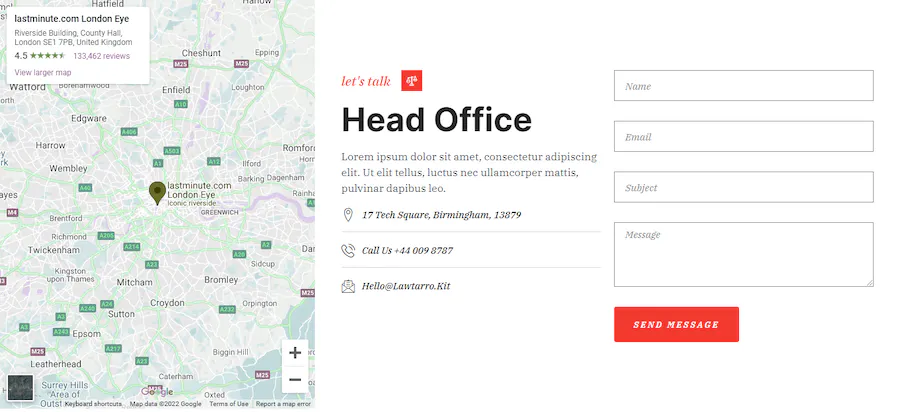This screenshot has height=412, width=900.
Task: Open map Terms of Use link
Action: point(228,404)
